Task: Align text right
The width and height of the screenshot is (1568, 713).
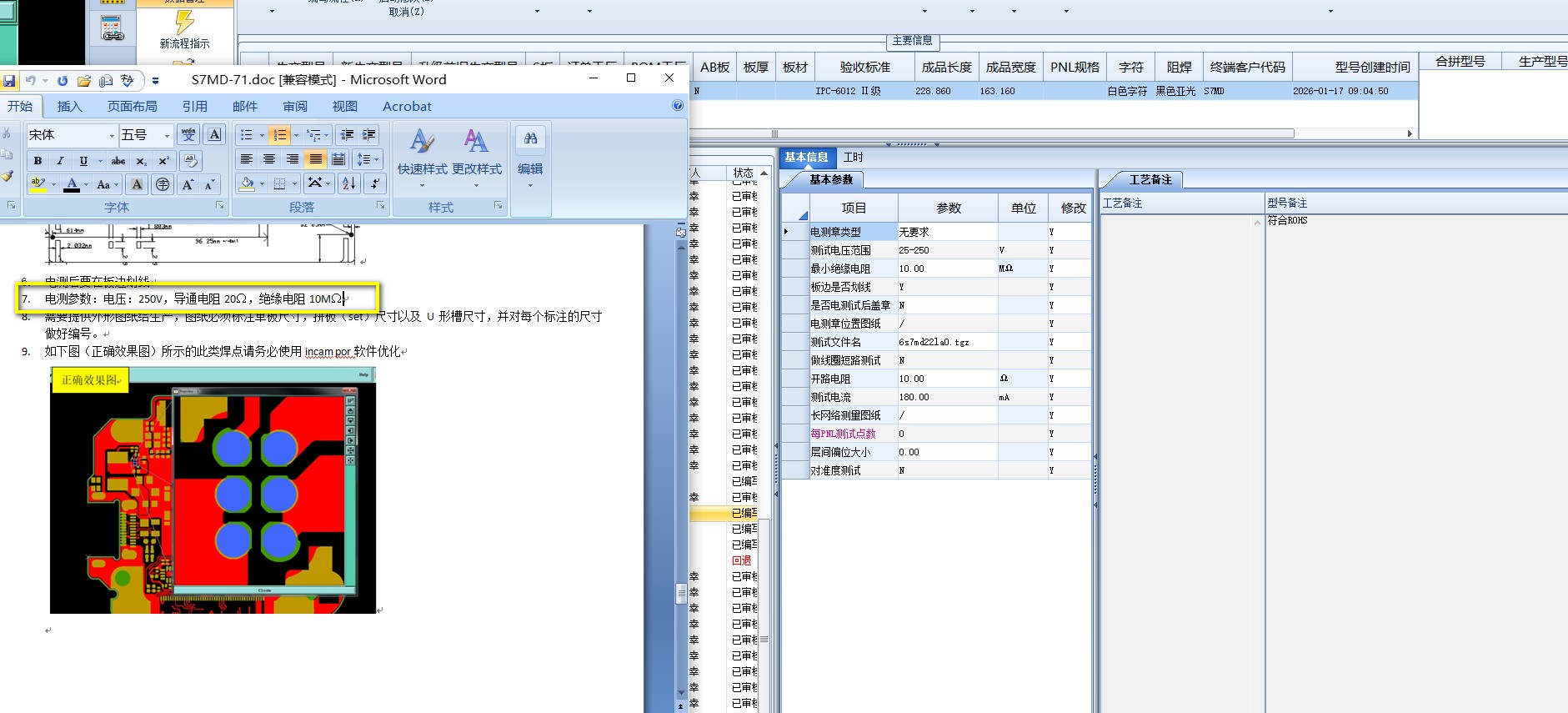Action: (x=293, y=159)
